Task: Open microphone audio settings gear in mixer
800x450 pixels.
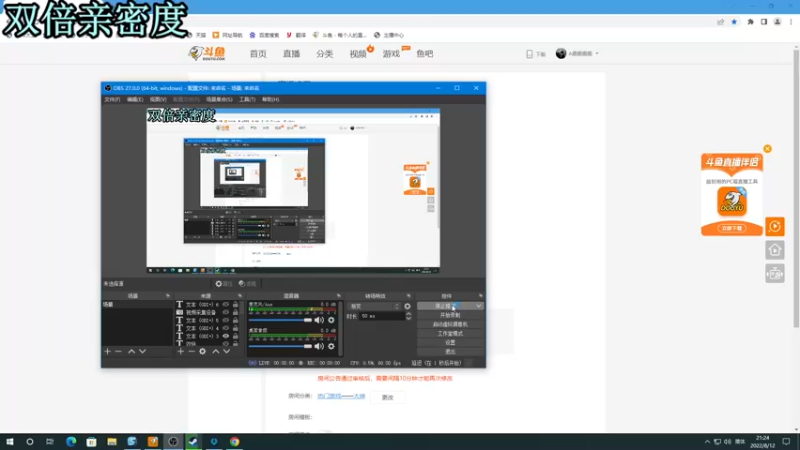Action: click(x=331, y=320)
